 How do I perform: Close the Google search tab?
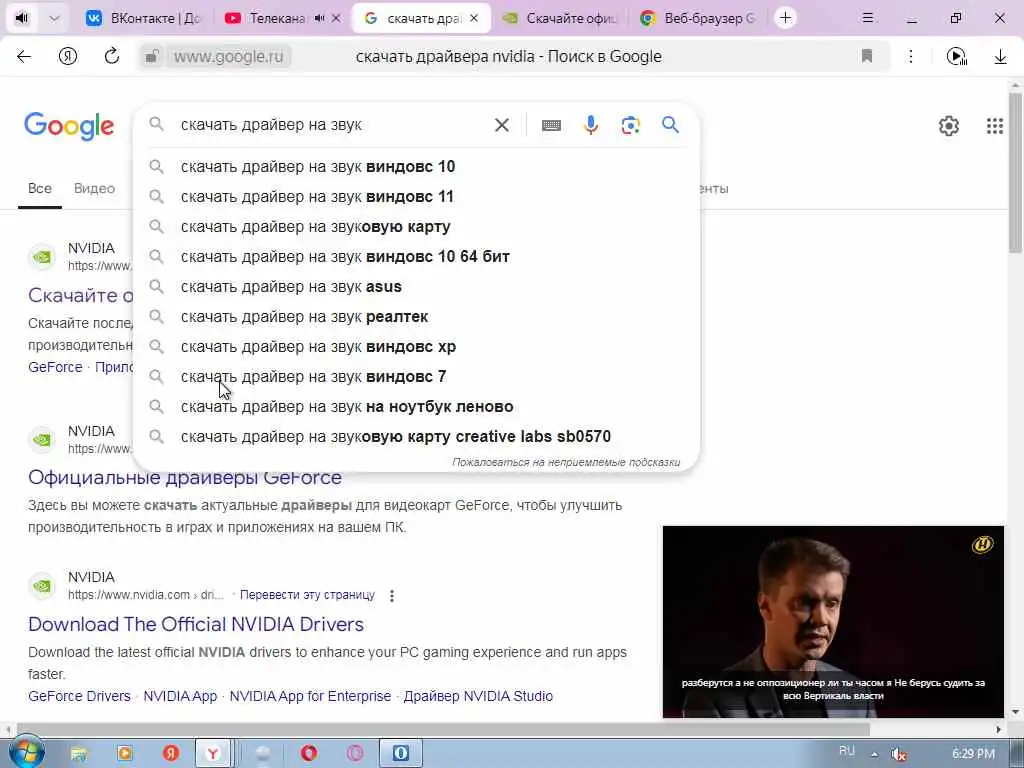(474, 18)
